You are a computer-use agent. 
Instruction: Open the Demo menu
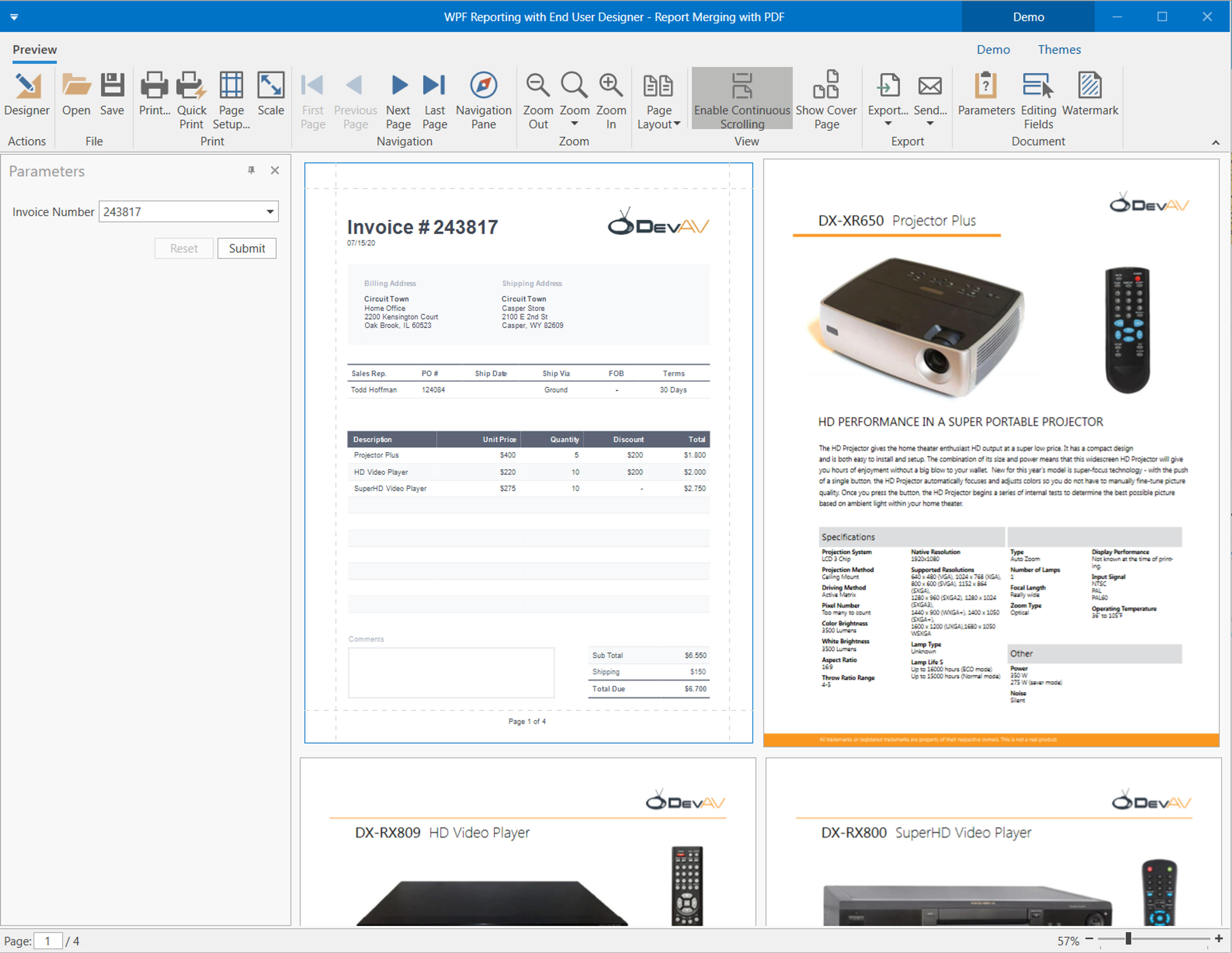(x=993, y=50)
